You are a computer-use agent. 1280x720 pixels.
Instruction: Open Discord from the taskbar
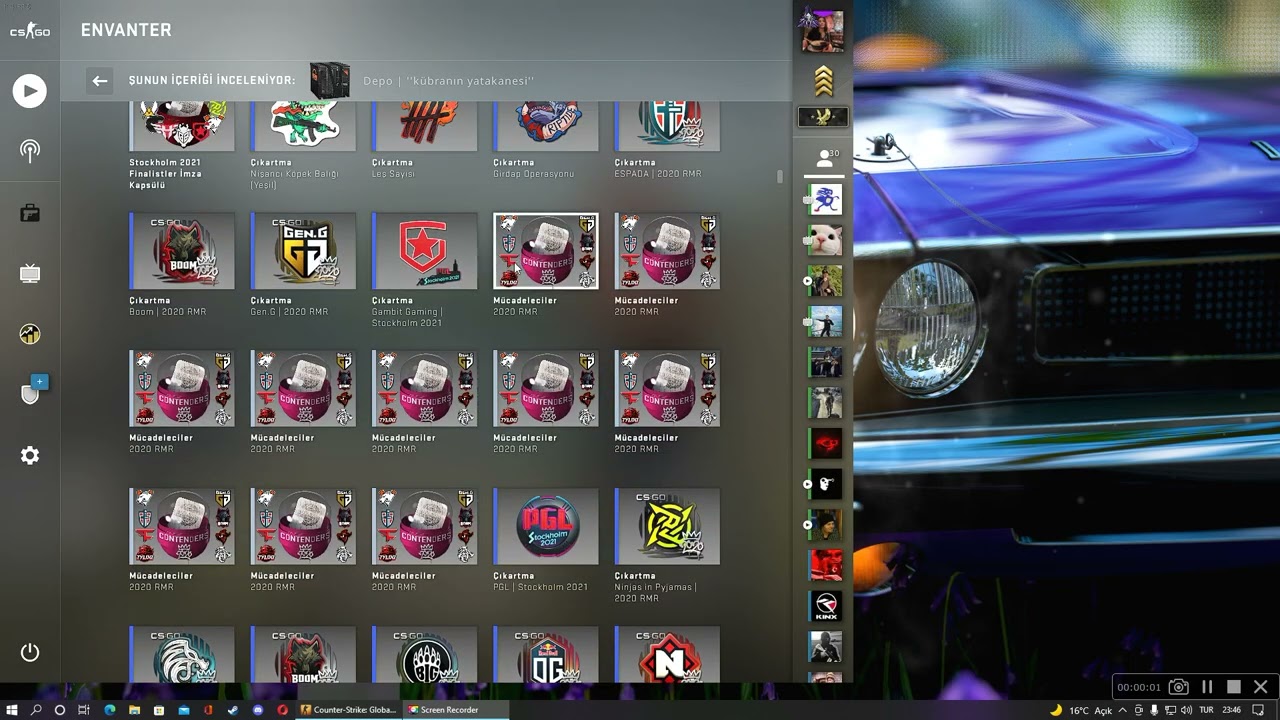(258, 710)
